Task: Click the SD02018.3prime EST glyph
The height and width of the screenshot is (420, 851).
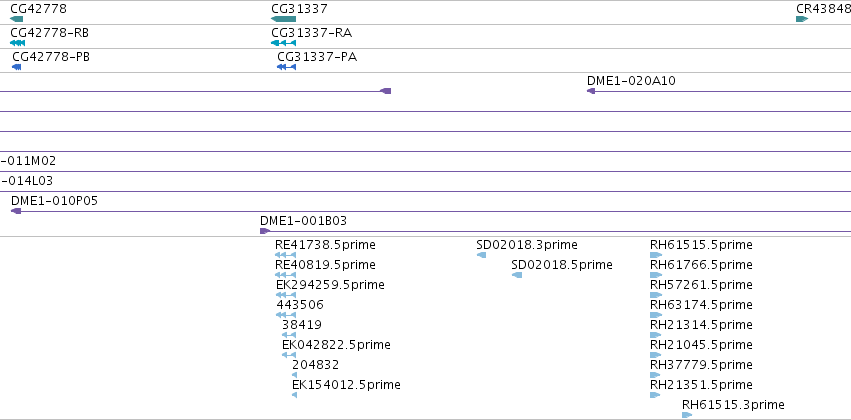Action: [x=481, y=255]
